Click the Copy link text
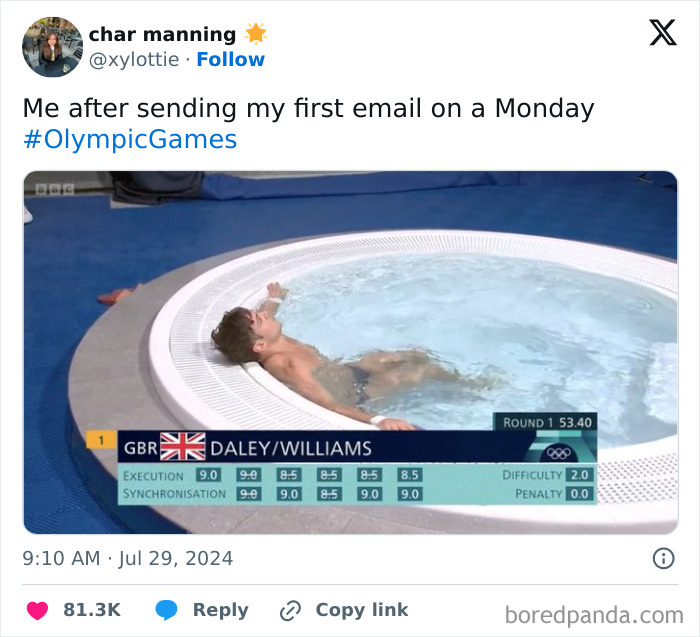The height and width of the screenshot is (637, 700). pyautogui.click(x=362, y=610)
